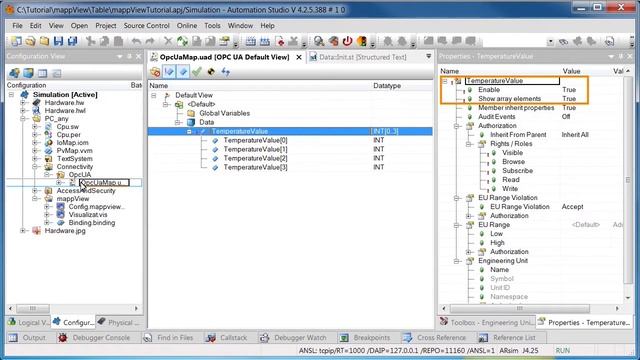Open the Project menu
The image size is (640, 360).
[106, 25]
